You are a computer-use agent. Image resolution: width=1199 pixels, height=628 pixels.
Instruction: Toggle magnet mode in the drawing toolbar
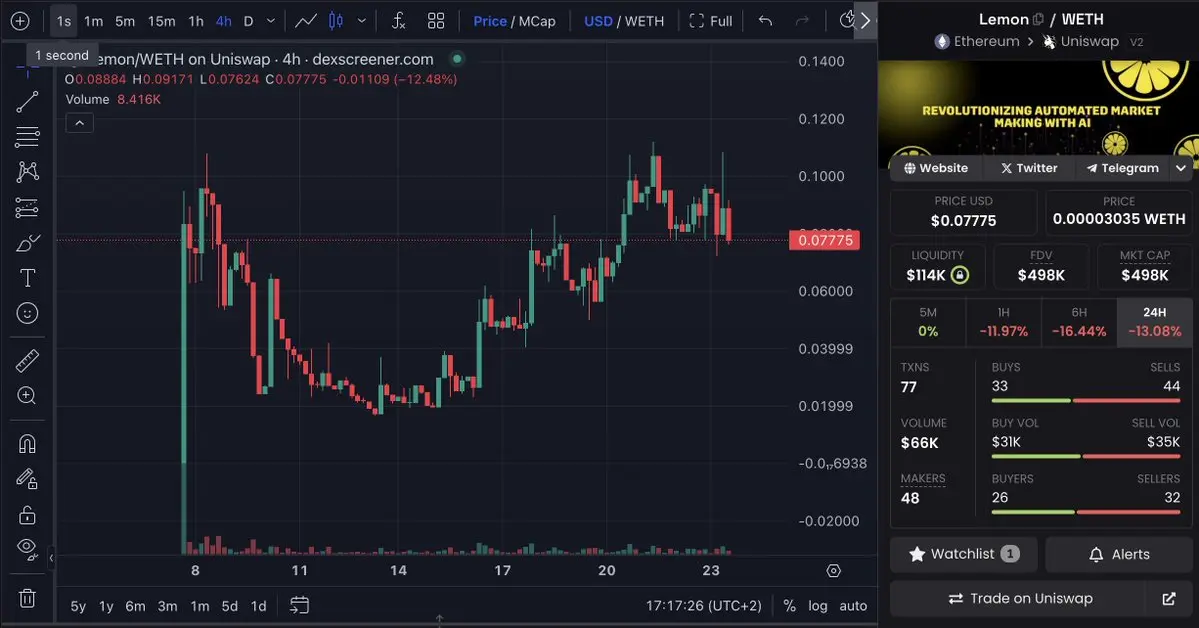click(x=27, y=444)
